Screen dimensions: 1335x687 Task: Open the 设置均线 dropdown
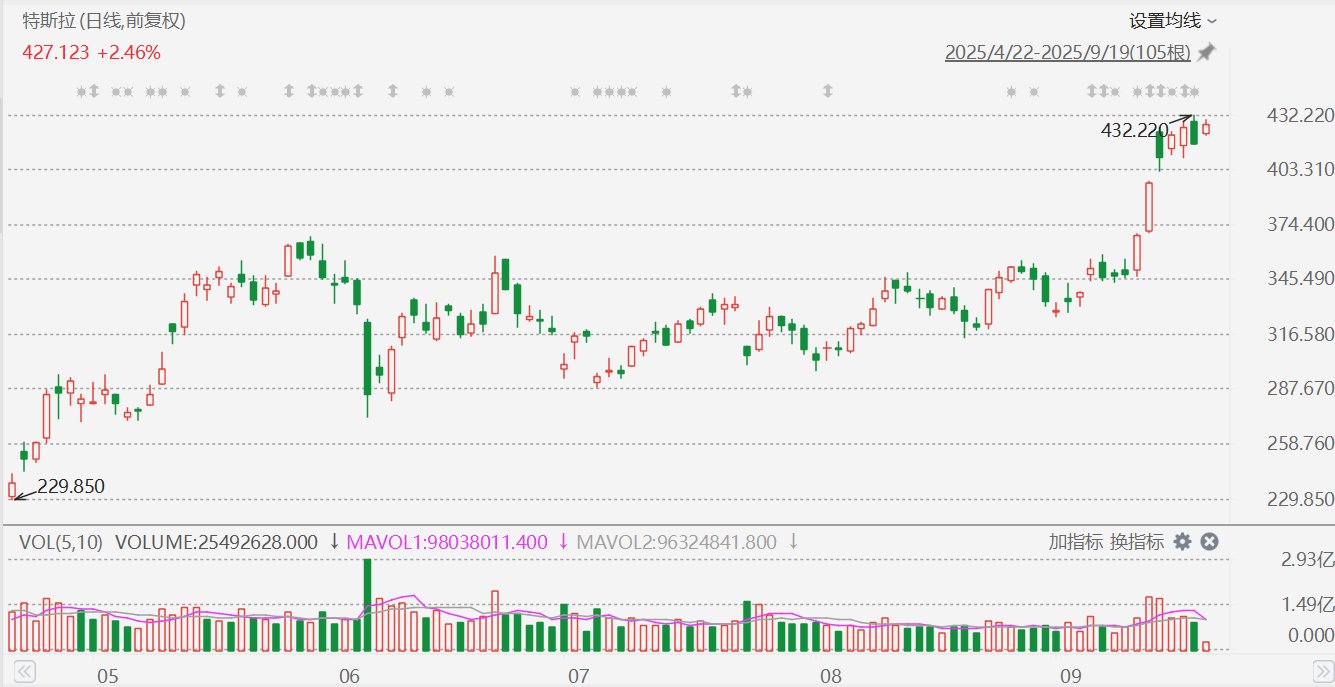1173,21
